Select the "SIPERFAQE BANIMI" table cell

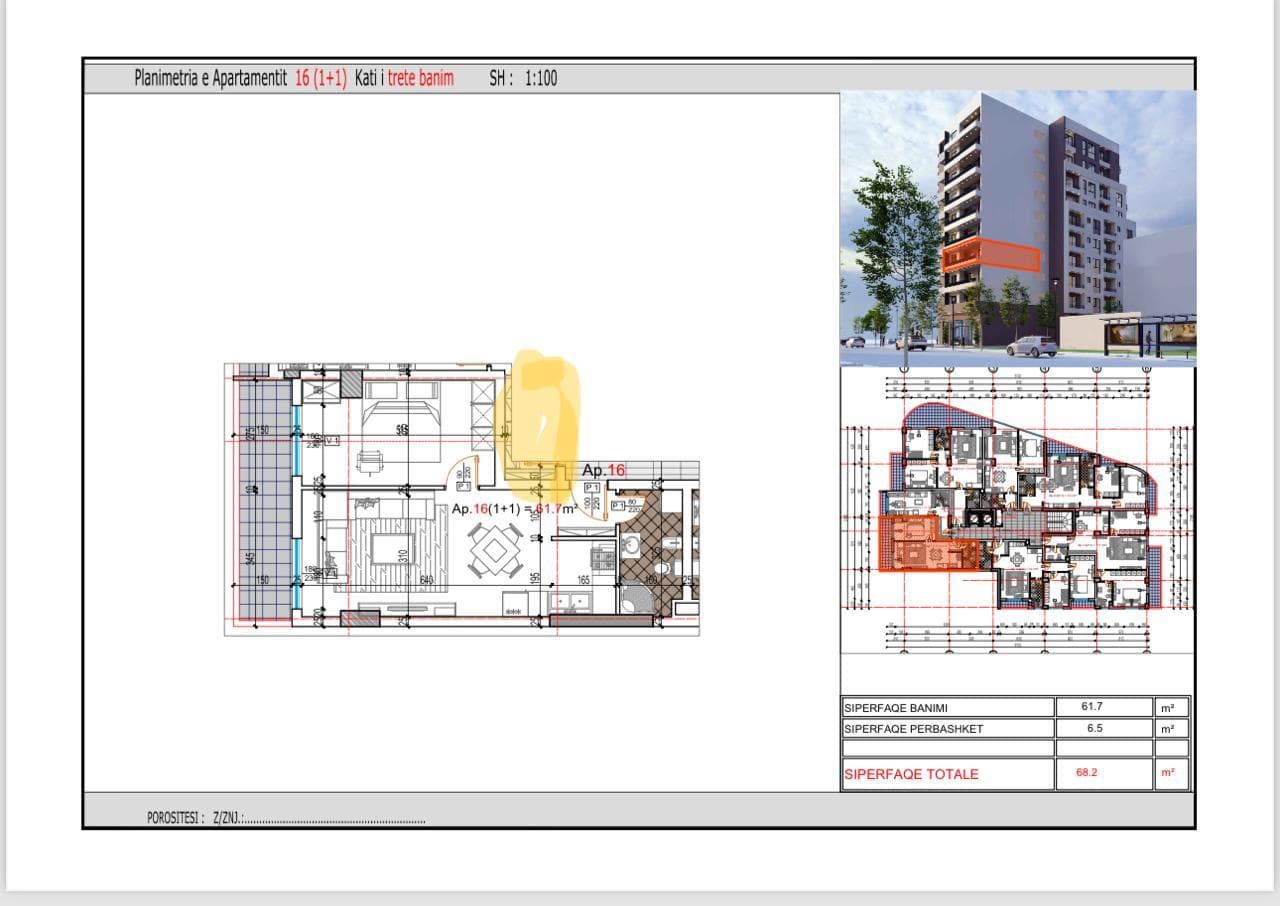click(947, 707)
